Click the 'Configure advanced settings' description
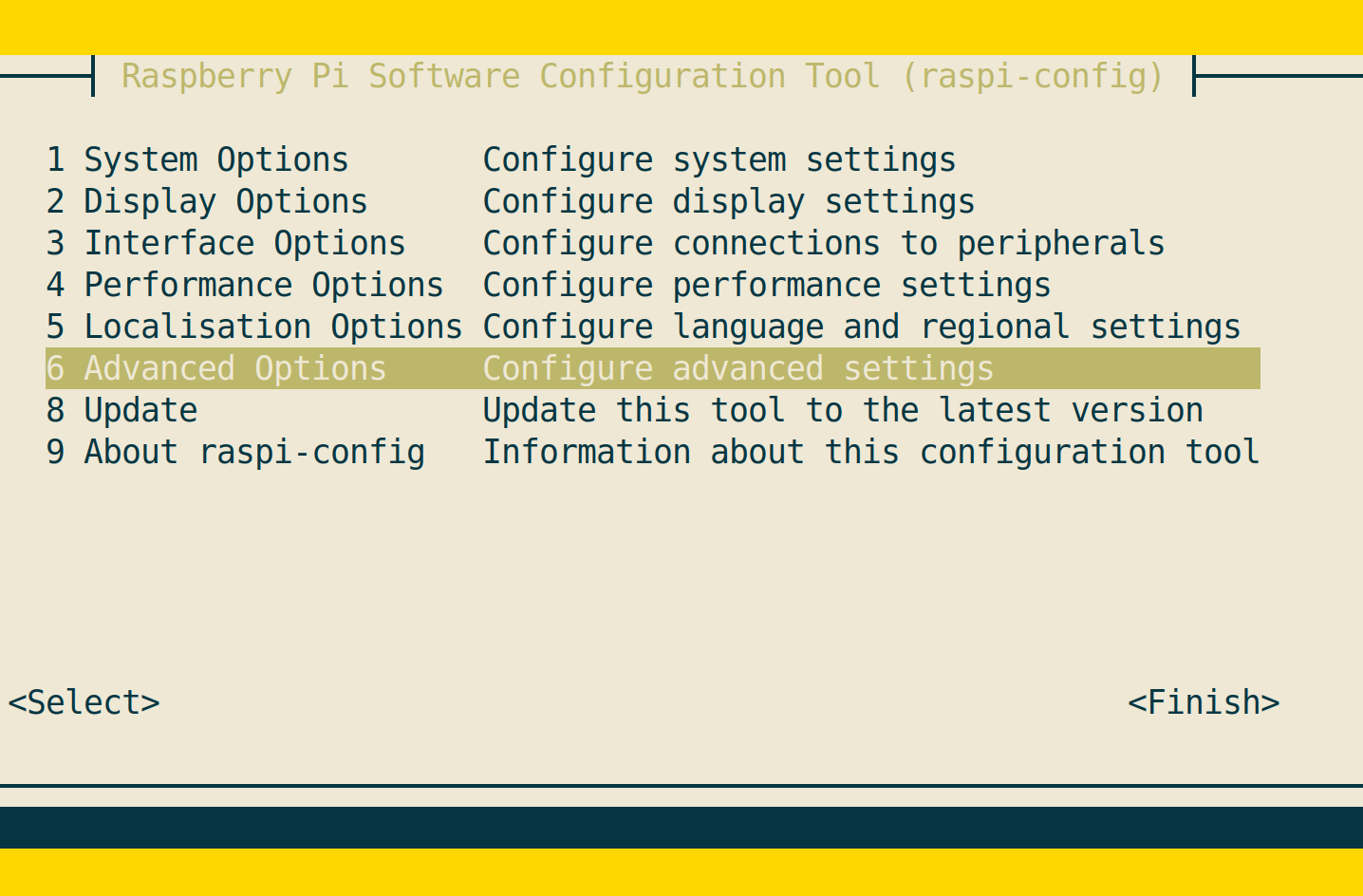Viewport: 1363px width, 896px height. pos(738,368)
